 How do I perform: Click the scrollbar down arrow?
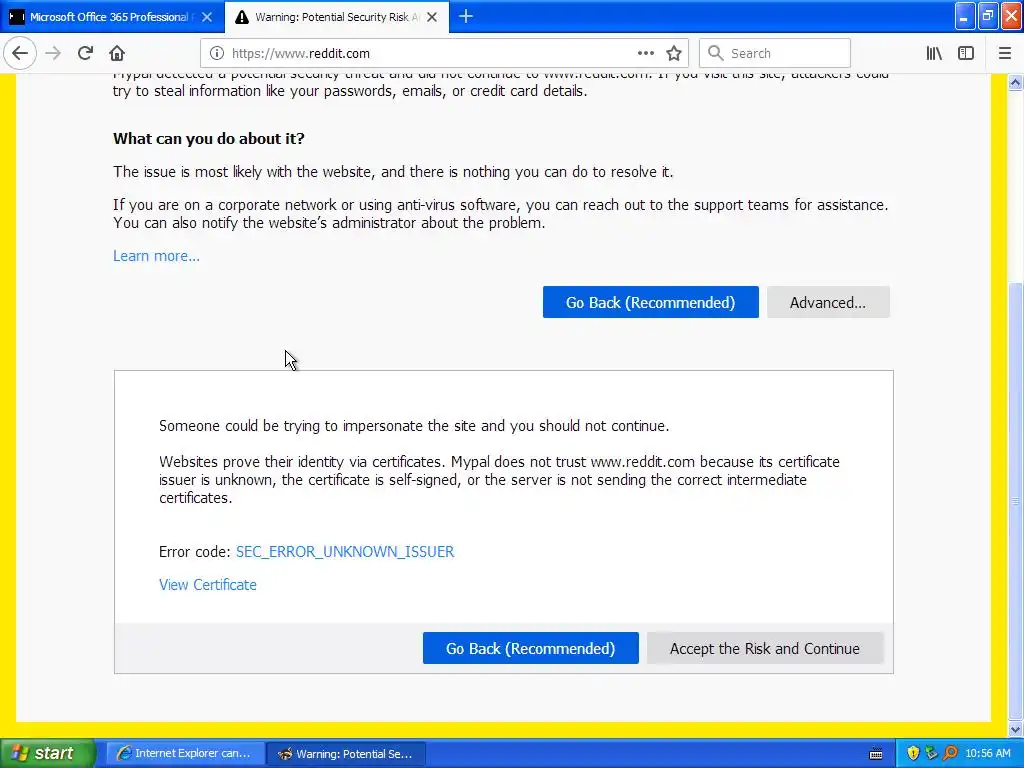coord(1016,729)
